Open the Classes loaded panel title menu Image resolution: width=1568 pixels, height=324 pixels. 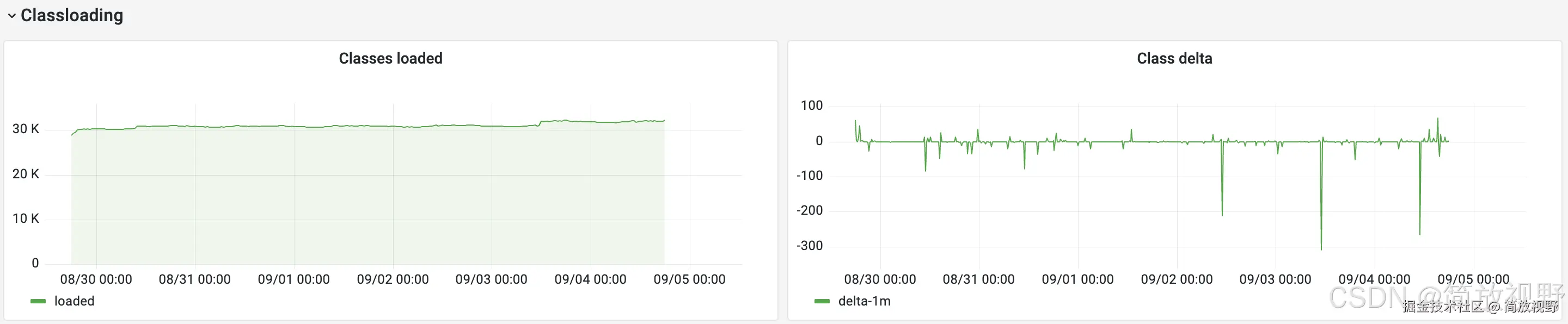[x=390, y=58]
